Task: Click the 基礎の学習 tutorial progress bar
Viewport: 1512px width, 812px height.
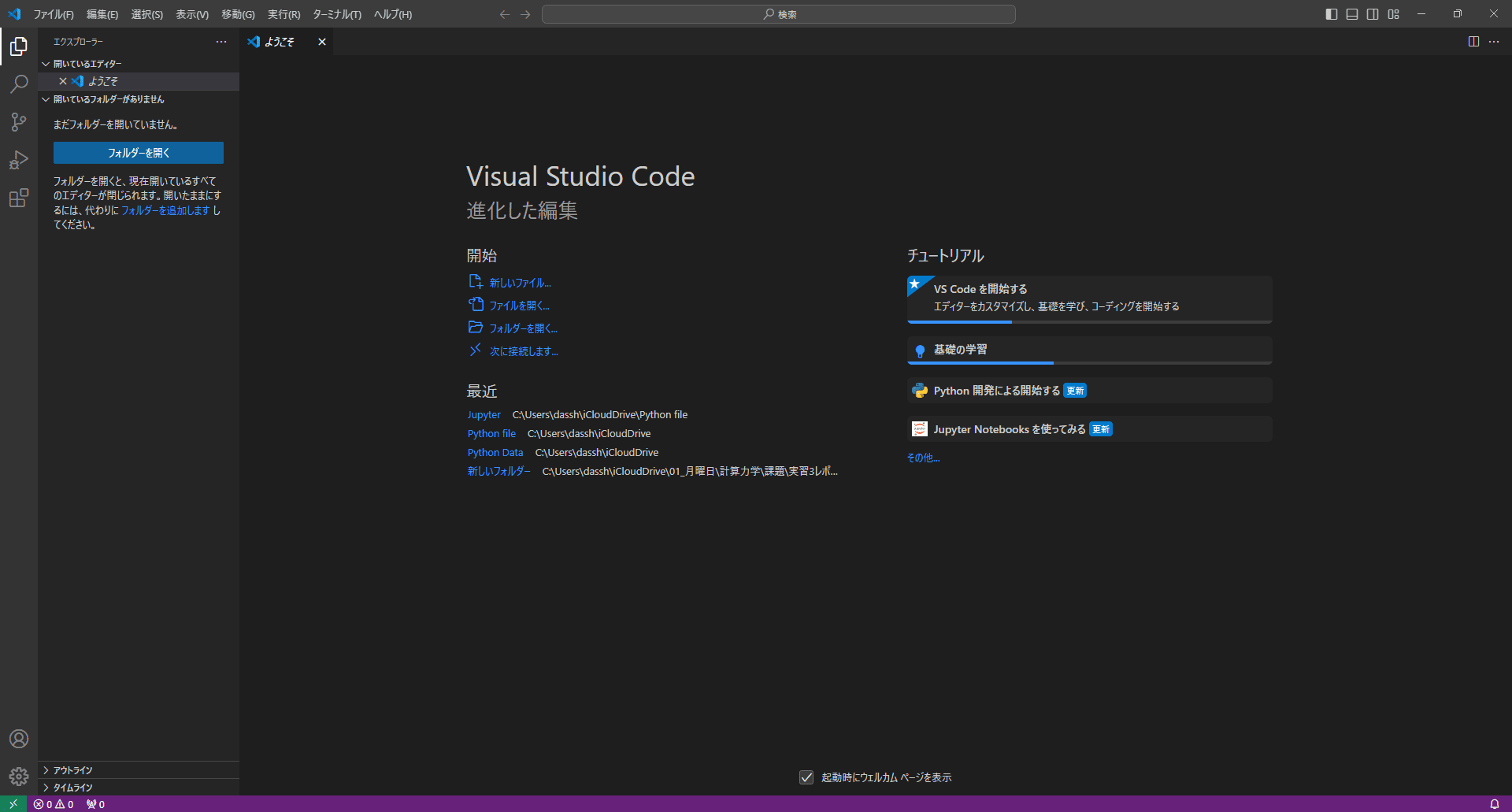Action: (980, 363)
